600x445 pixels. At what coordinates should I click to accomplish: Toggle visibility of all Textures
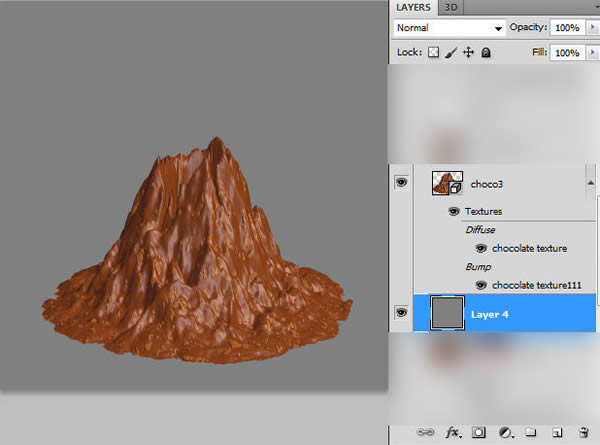[x=454, y=211]
